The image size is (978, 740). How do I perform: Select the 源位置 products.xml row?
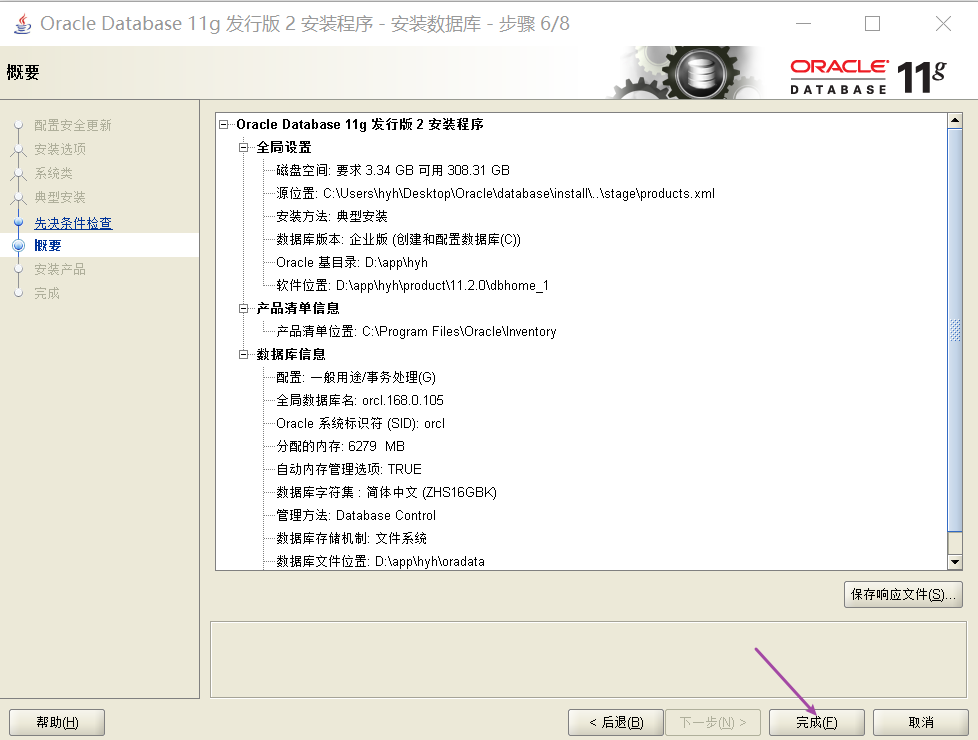point(495,193)
